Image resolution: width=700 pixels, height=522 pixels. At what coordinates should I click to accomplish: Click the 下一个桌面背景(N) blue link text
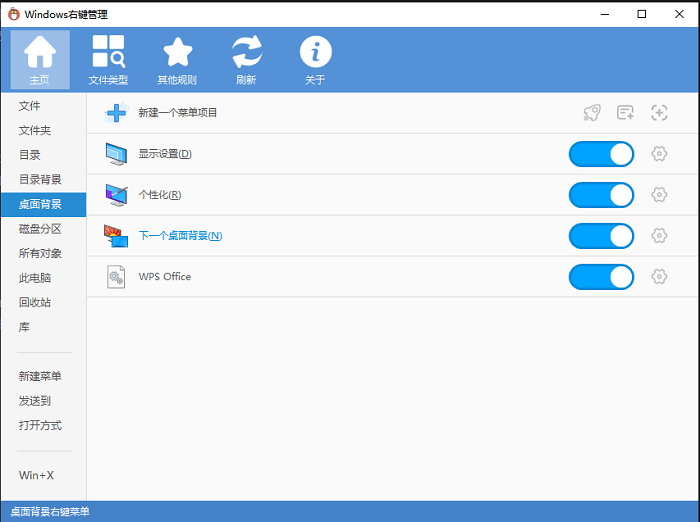(180, 236)
